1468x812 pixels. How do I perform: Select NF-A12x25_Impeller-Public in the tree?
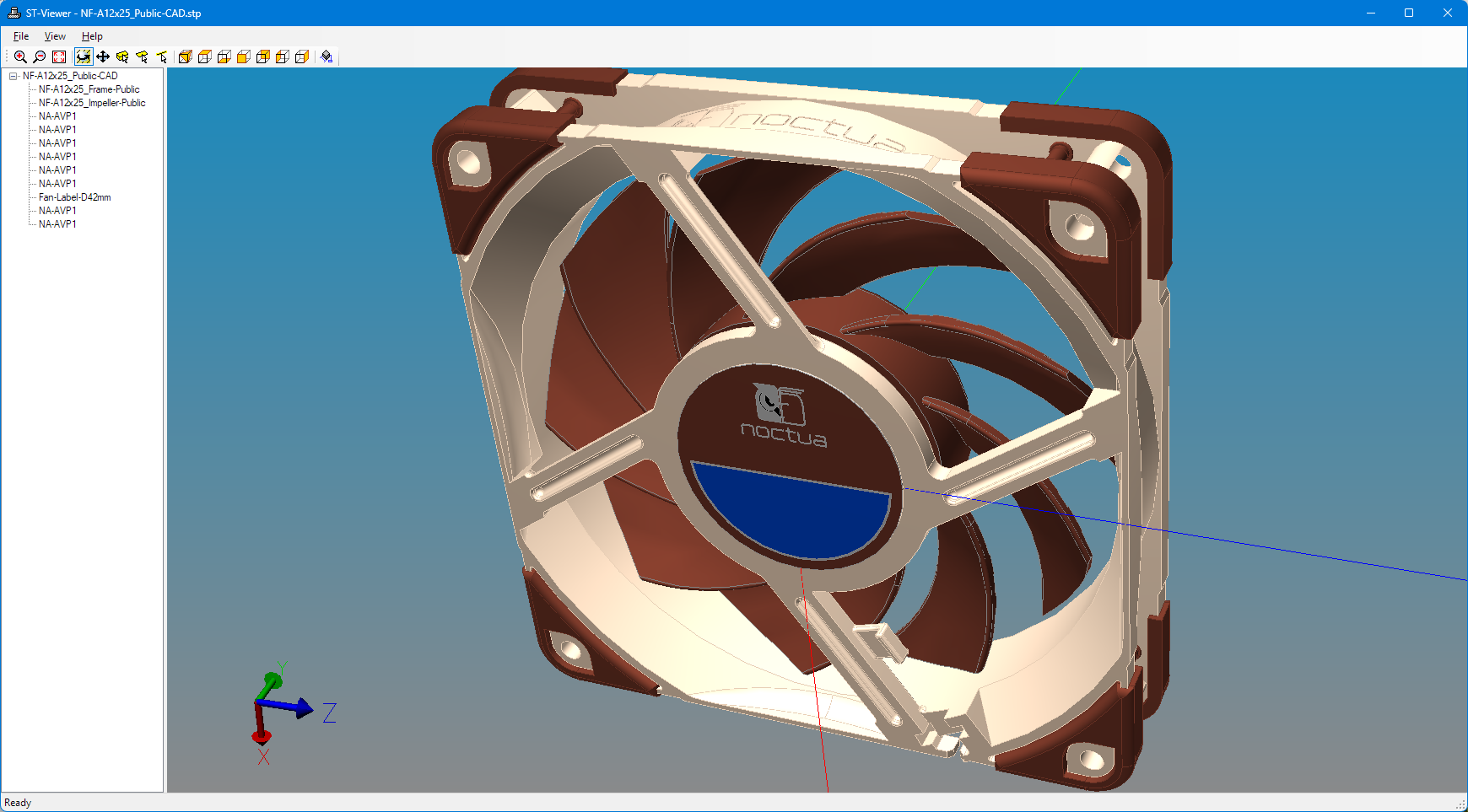(92, 103)
